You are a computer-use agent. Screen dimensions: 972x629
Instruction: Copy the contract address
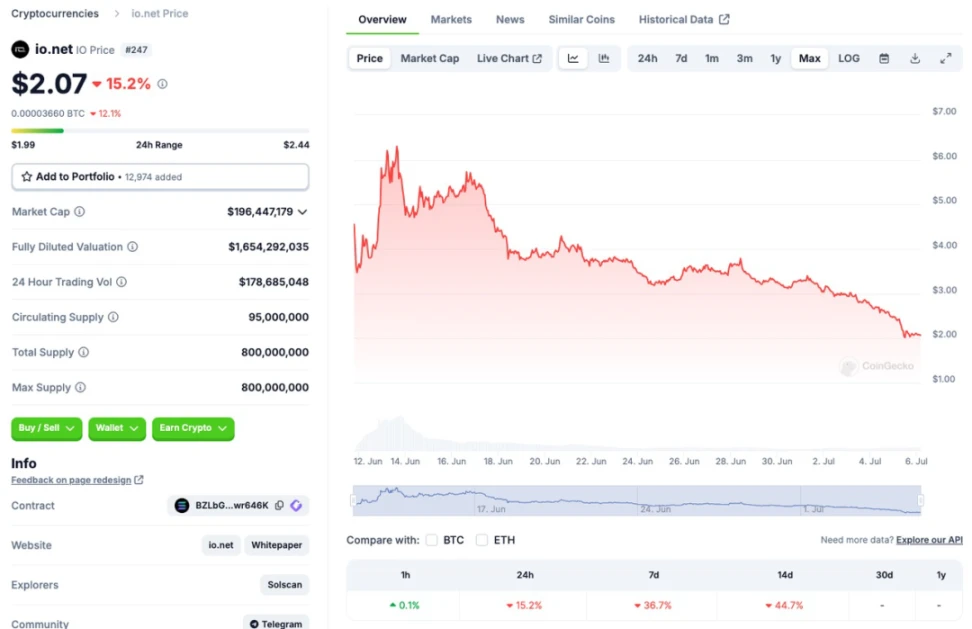[x=279, y=506]
